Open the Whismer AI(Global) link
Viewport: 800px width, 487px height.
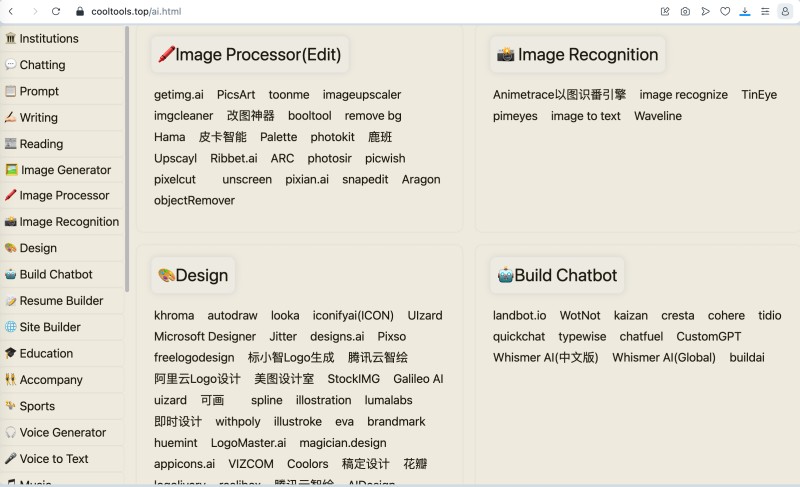(664, 357)
